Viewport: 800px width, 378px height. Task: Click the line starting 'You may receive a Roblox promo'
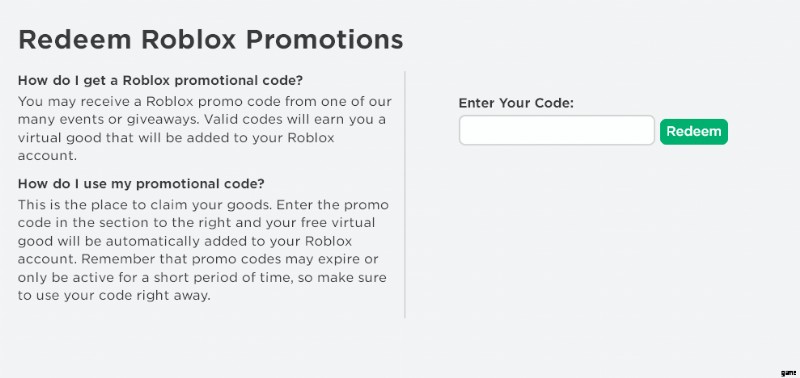tap(205, 102)
